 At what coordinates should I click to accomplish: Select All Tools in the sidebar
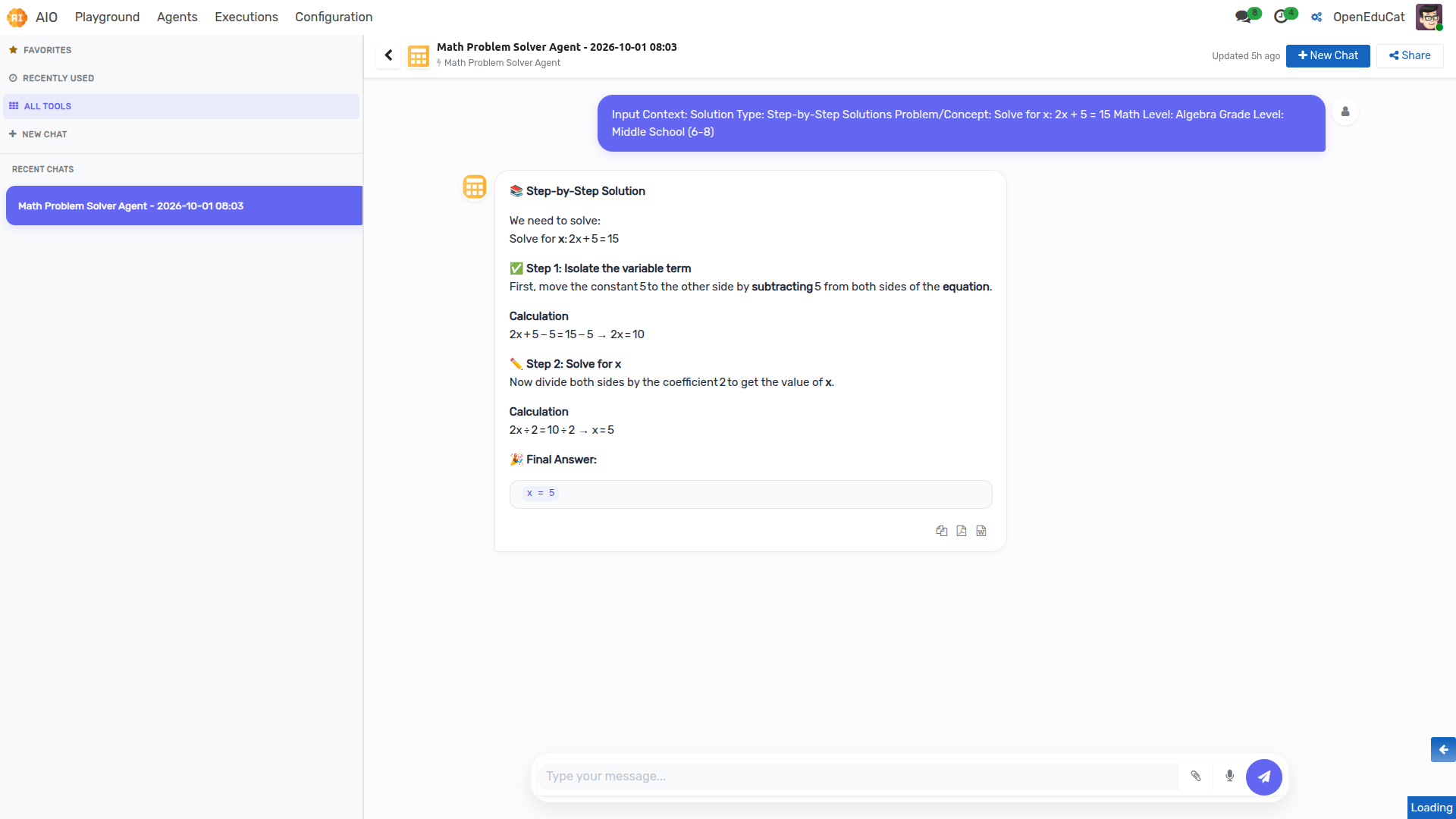pos(181,106)
